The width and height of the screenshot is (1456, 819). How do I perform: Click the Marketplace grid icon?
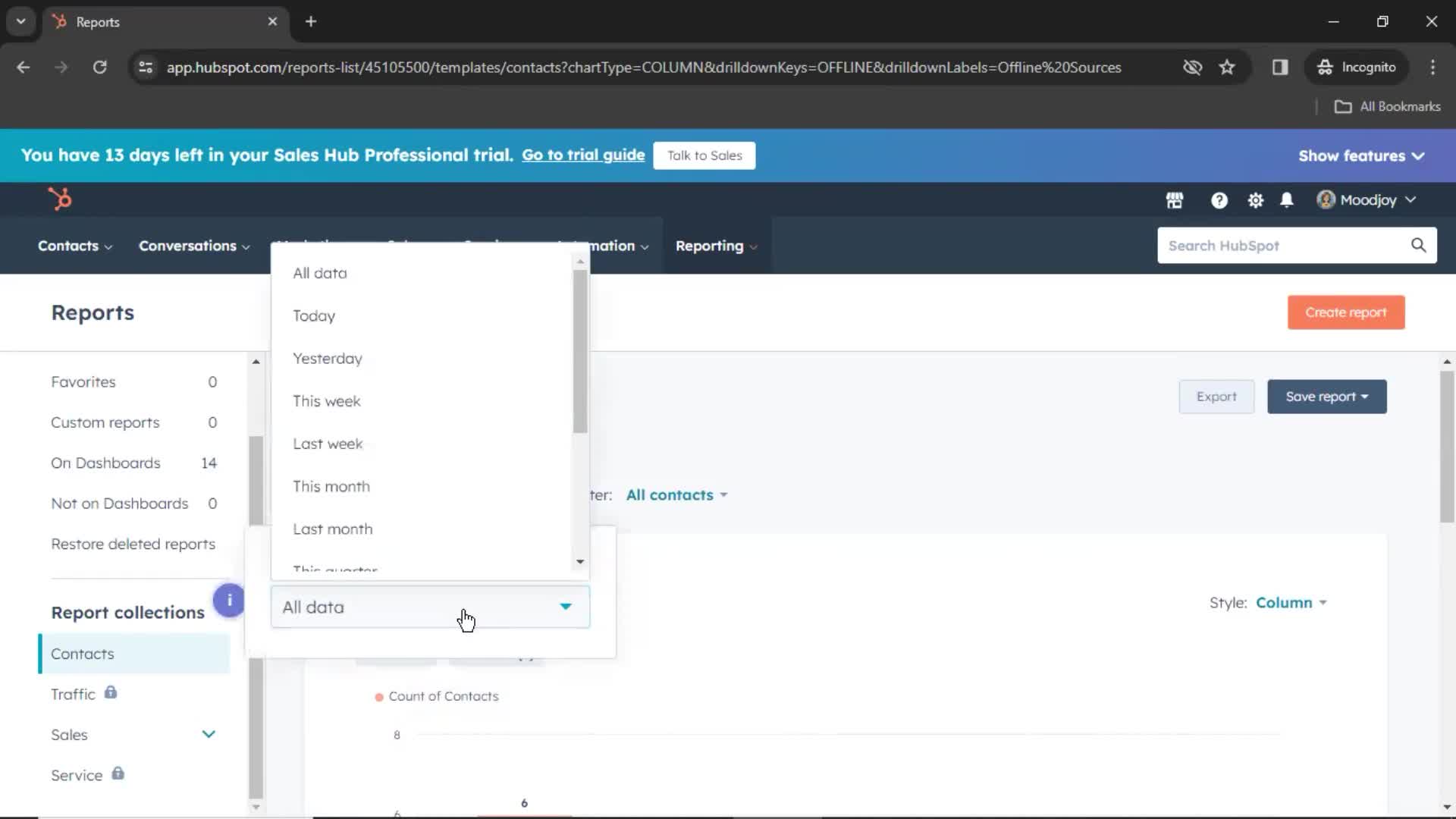(1174, 199)
